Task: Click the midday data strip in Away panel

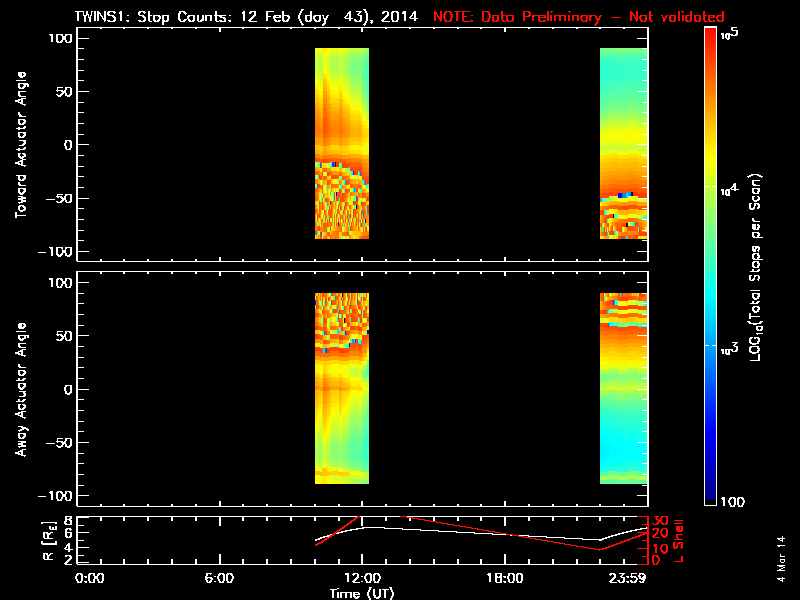Action: (342, 388)
